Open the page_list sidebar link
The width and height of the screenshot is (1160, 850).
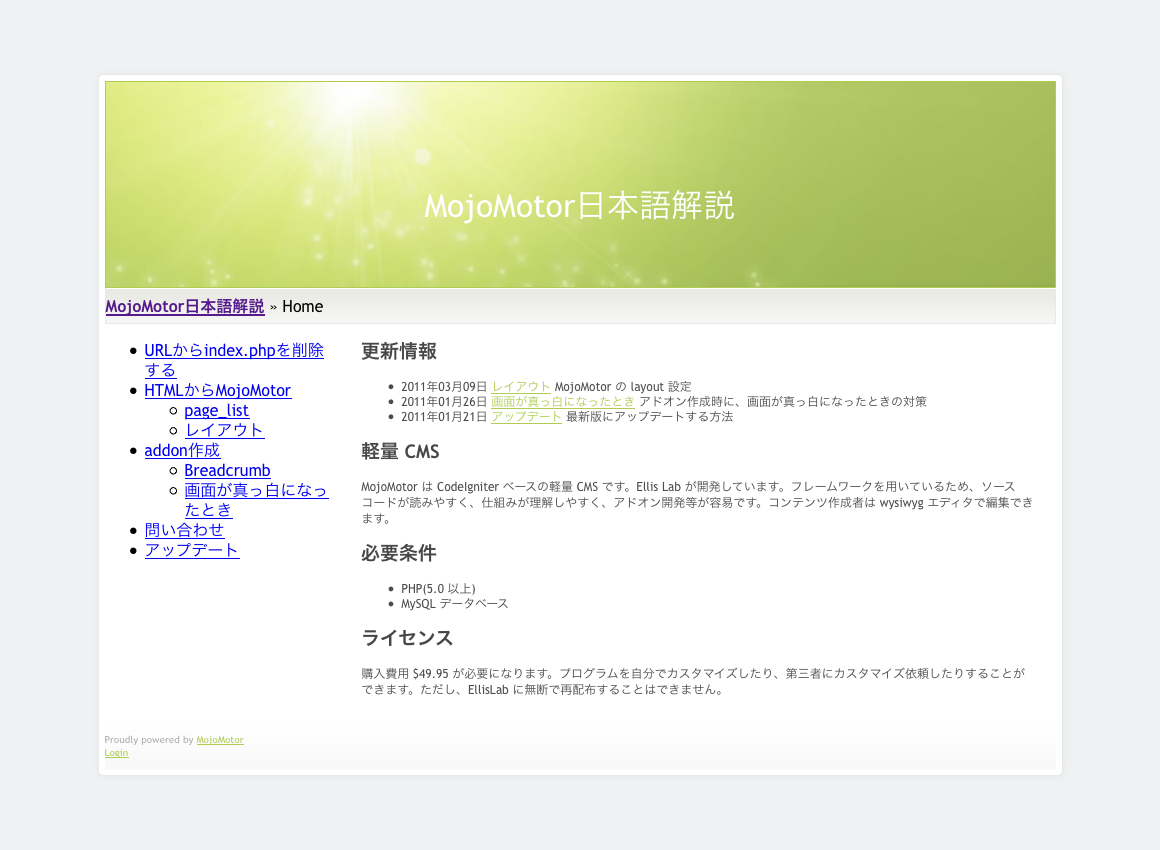point(216,410)
